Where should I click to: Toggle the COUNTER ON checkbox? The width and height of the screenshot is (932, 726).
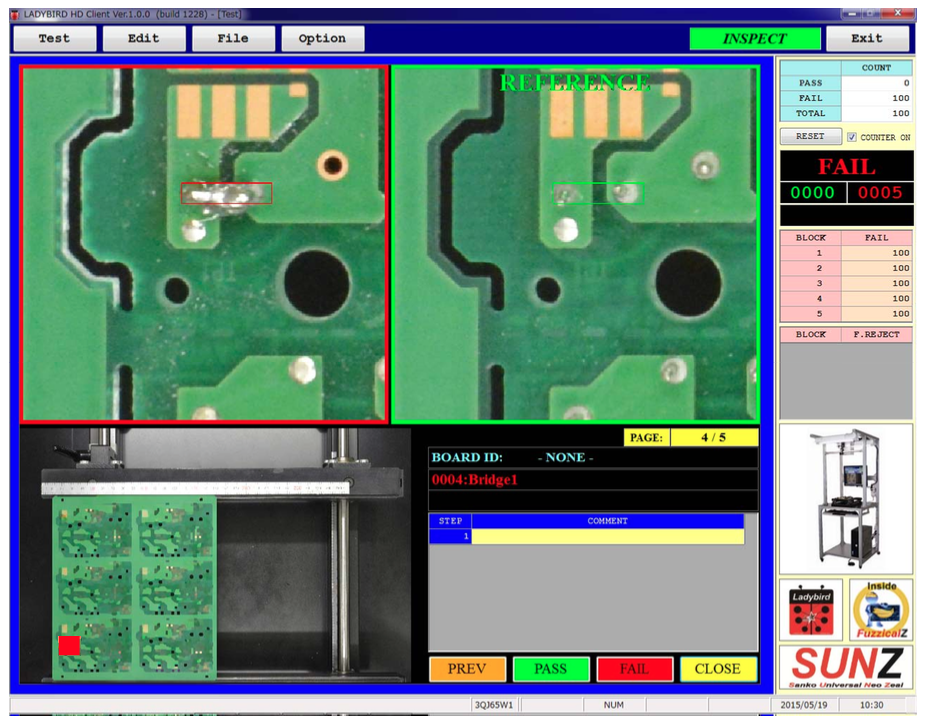click(852, 137)
